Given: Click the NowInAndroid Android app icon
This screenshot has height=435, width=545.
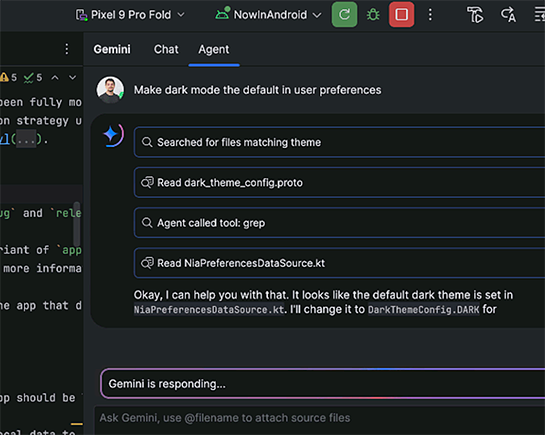Looking at the screenshot, I should (x=222, y=13).
